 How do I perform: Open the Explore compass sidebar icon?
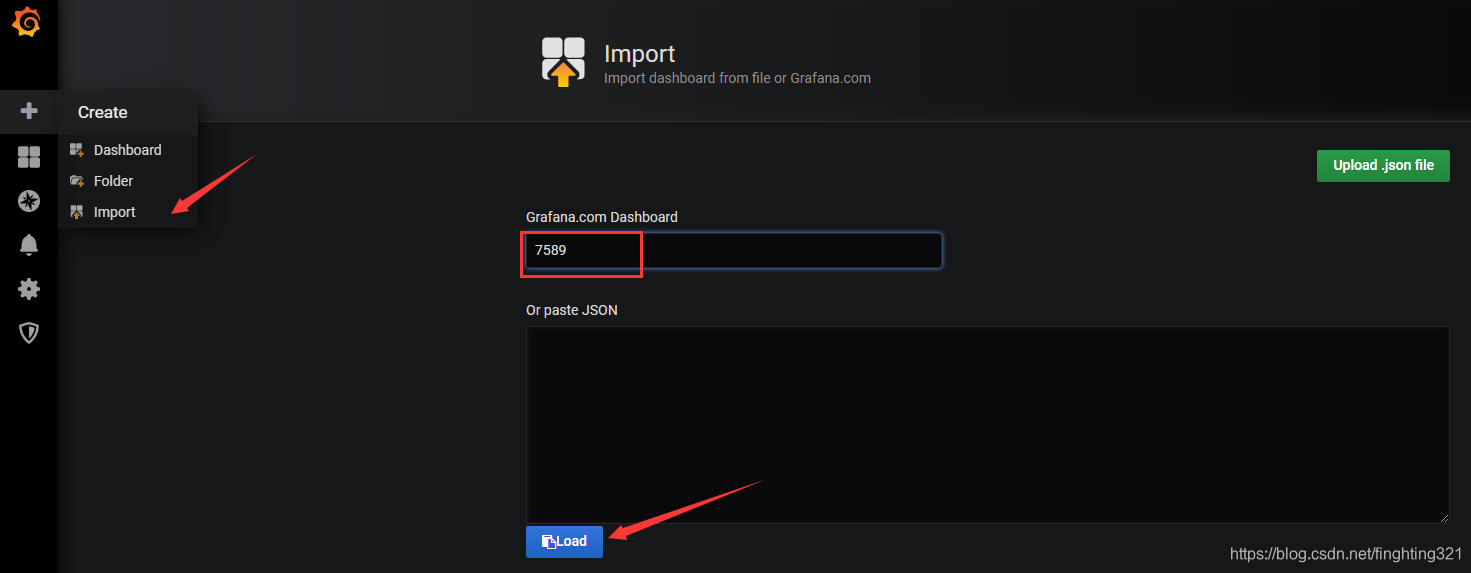tap(29, 201)
